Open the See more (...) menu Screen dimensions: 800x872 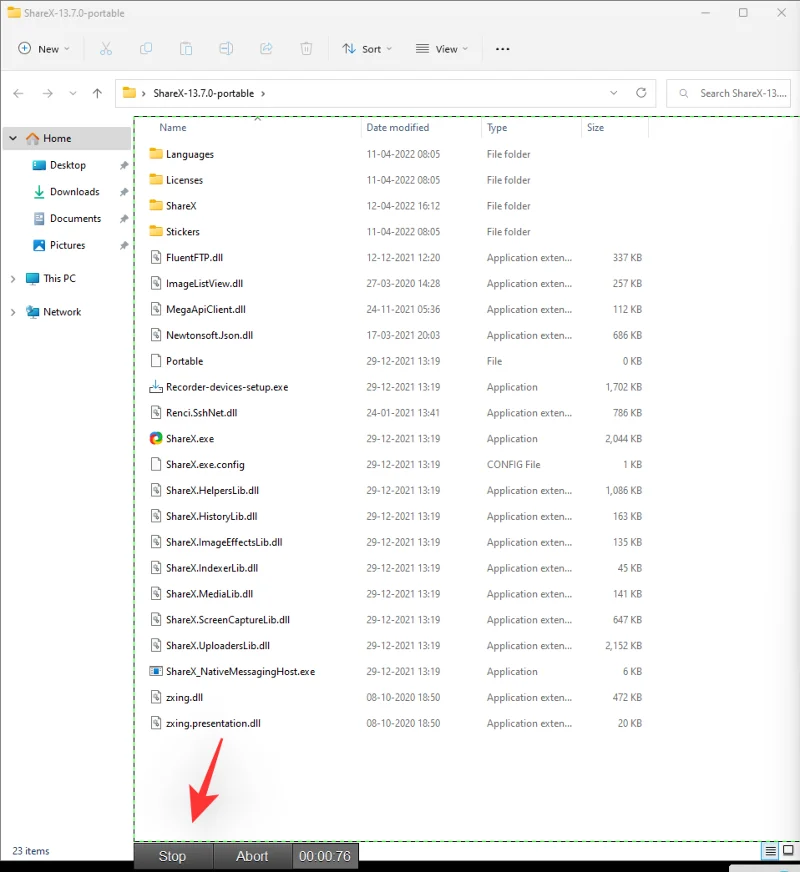[x=502, y=48]
